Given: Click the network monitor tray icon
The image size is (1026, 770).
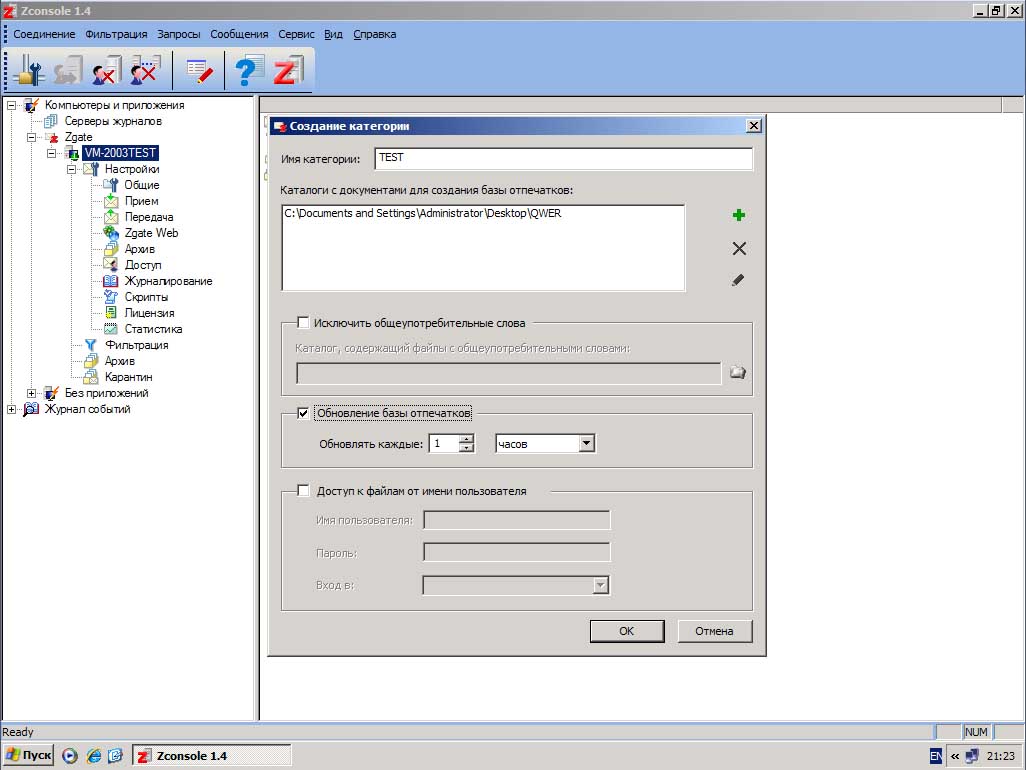Looking at the screenshot, I should [972, 756].
